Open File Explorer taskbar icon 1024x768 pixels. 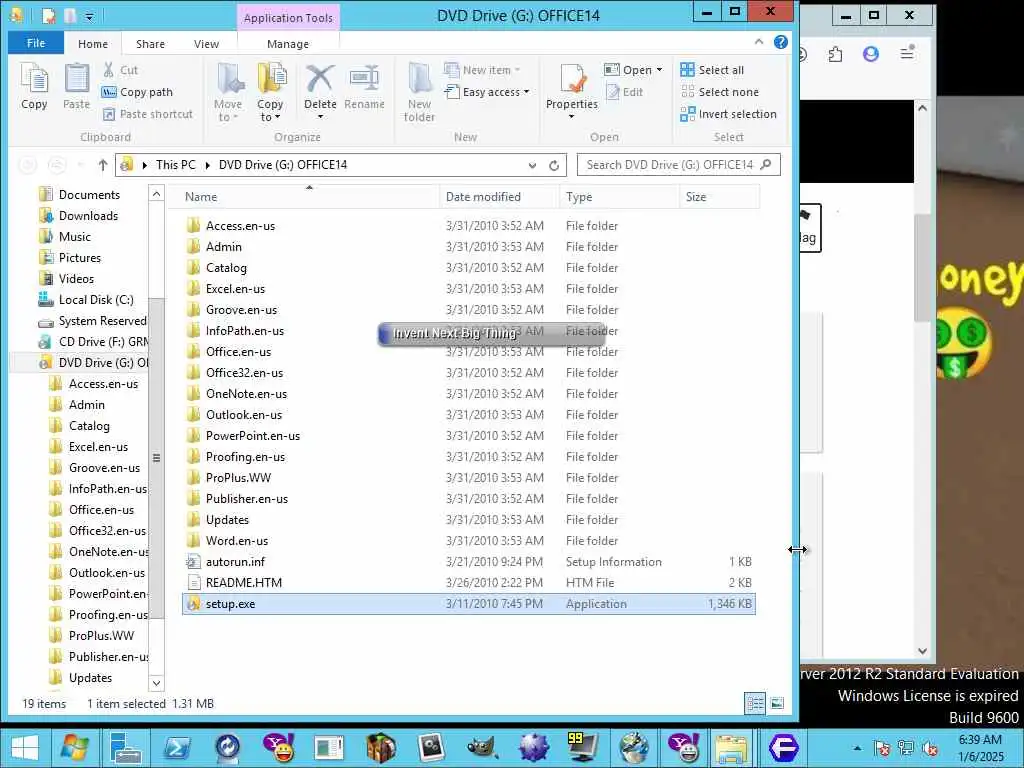[731, 747]
